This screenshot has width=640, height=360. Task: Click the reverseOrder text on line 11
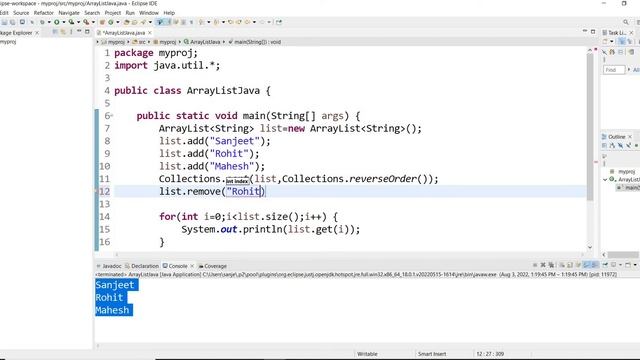pos(382,179)
